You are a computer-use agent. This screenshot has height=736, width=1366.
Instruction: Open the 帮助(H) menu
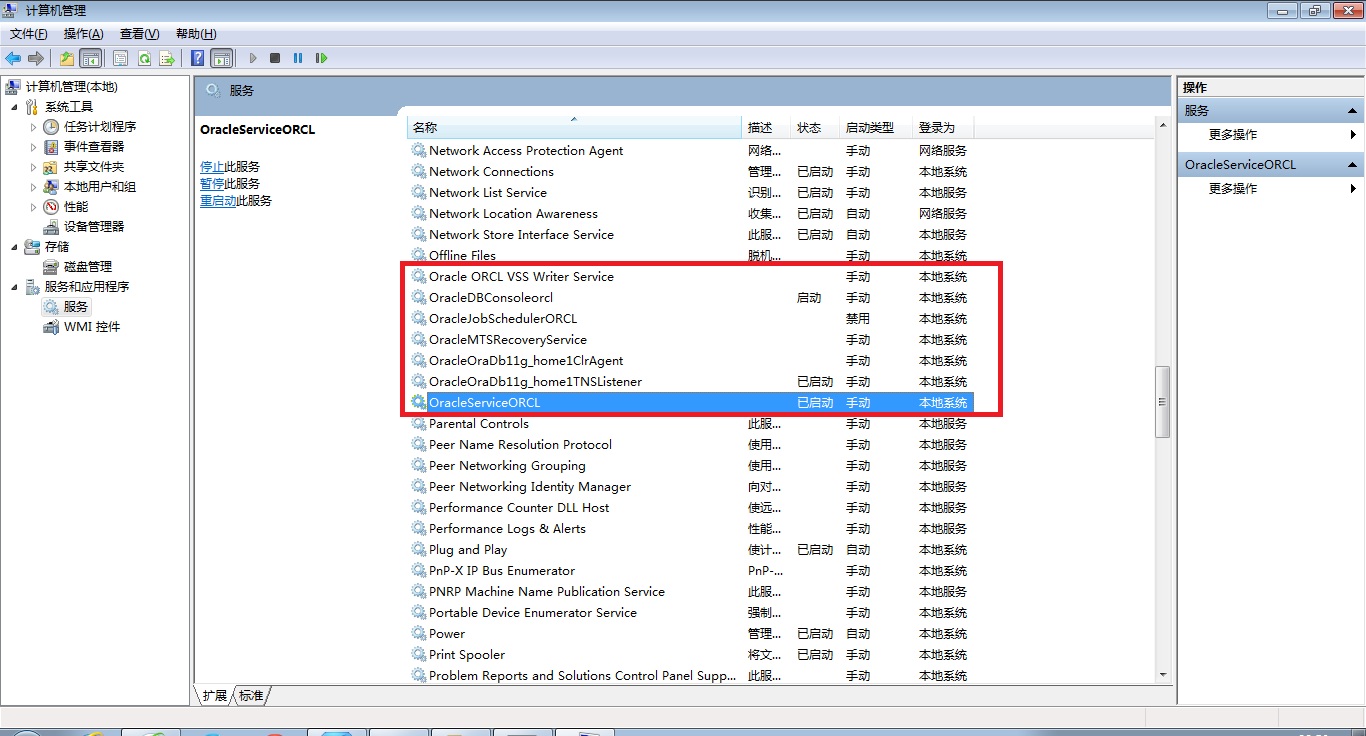tap(196, 34)
